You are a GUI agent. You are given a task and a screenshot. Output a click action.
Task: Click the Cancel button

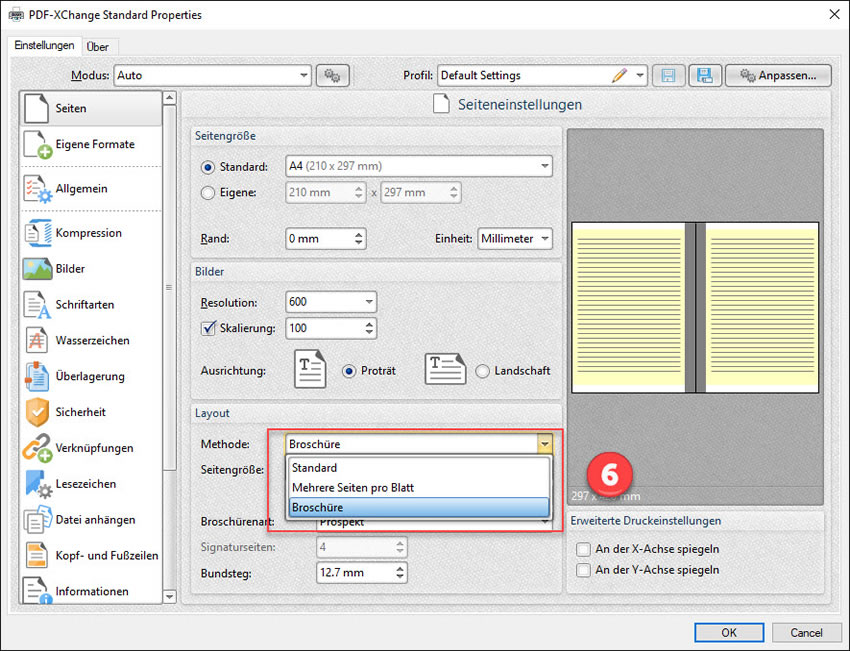click(806, 633)
